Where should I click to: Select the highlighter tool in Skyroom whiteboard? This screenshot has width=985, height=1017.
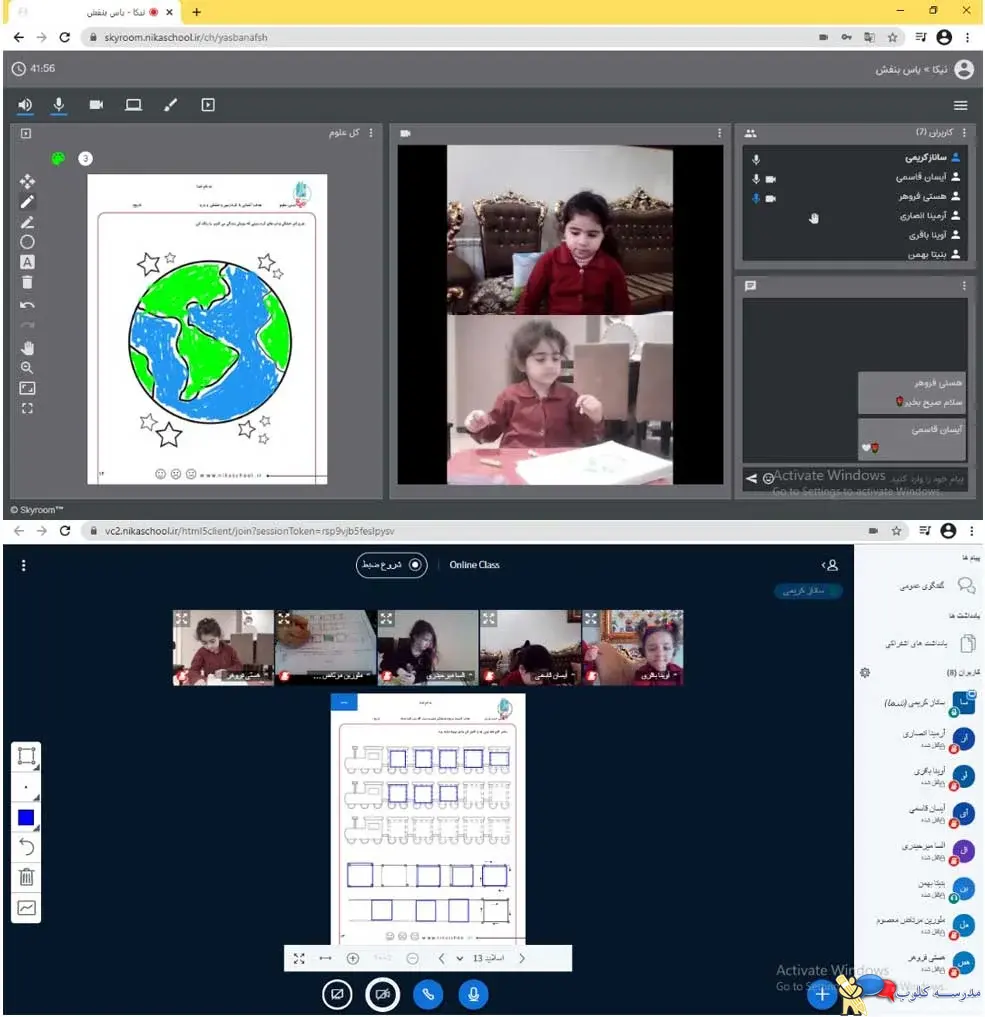point(27,222)
